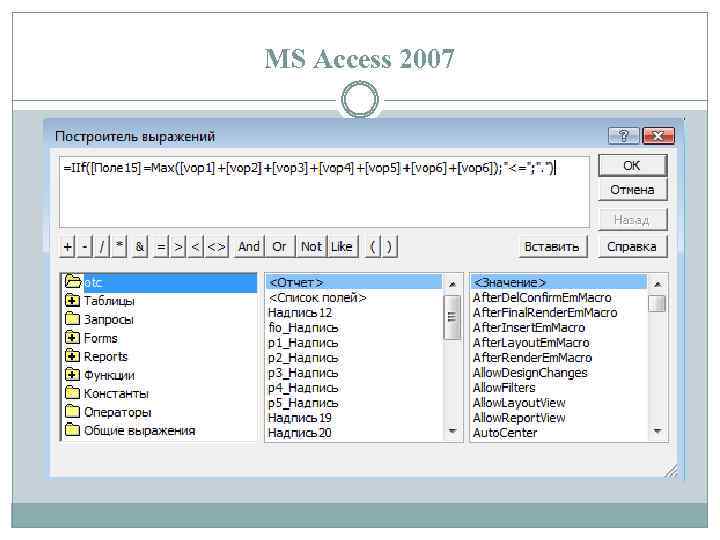Expand the Таблицы folder
This screenshot has height=540, width=720.
[x=72, y=301]
